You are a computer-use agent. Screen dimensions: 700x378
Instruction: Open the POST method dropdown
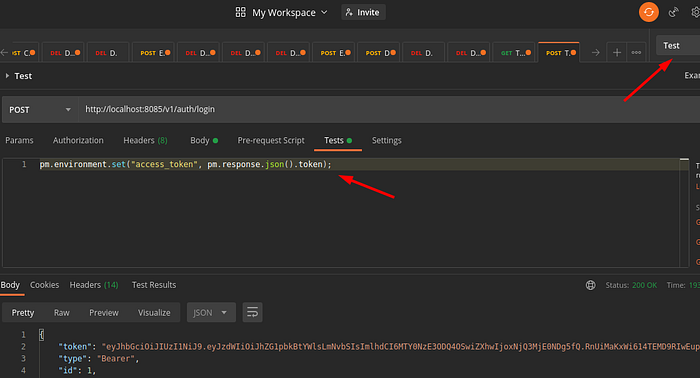tap(40, 110)
